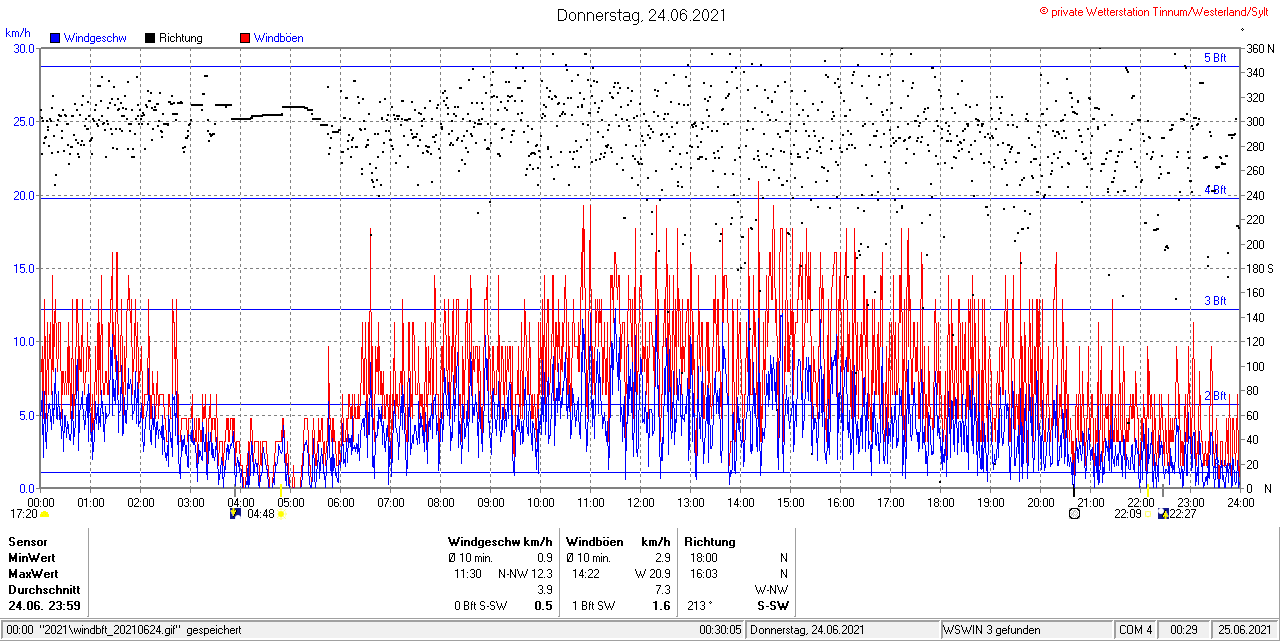Screen dimensions: 1280x641
Task: Click the N-NW 12.3 max wind value
Action: pos(526,574)
